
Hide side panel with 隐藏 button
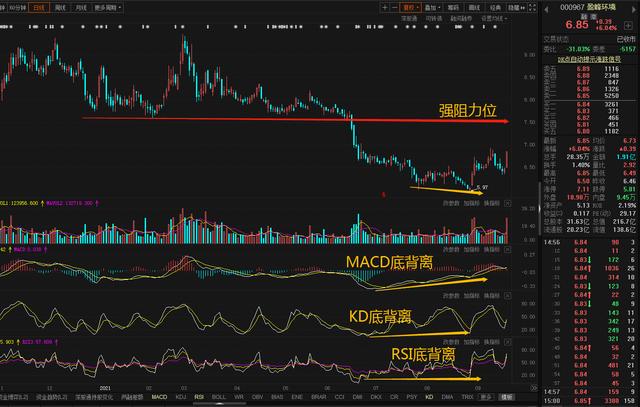(x=516, y=7)
